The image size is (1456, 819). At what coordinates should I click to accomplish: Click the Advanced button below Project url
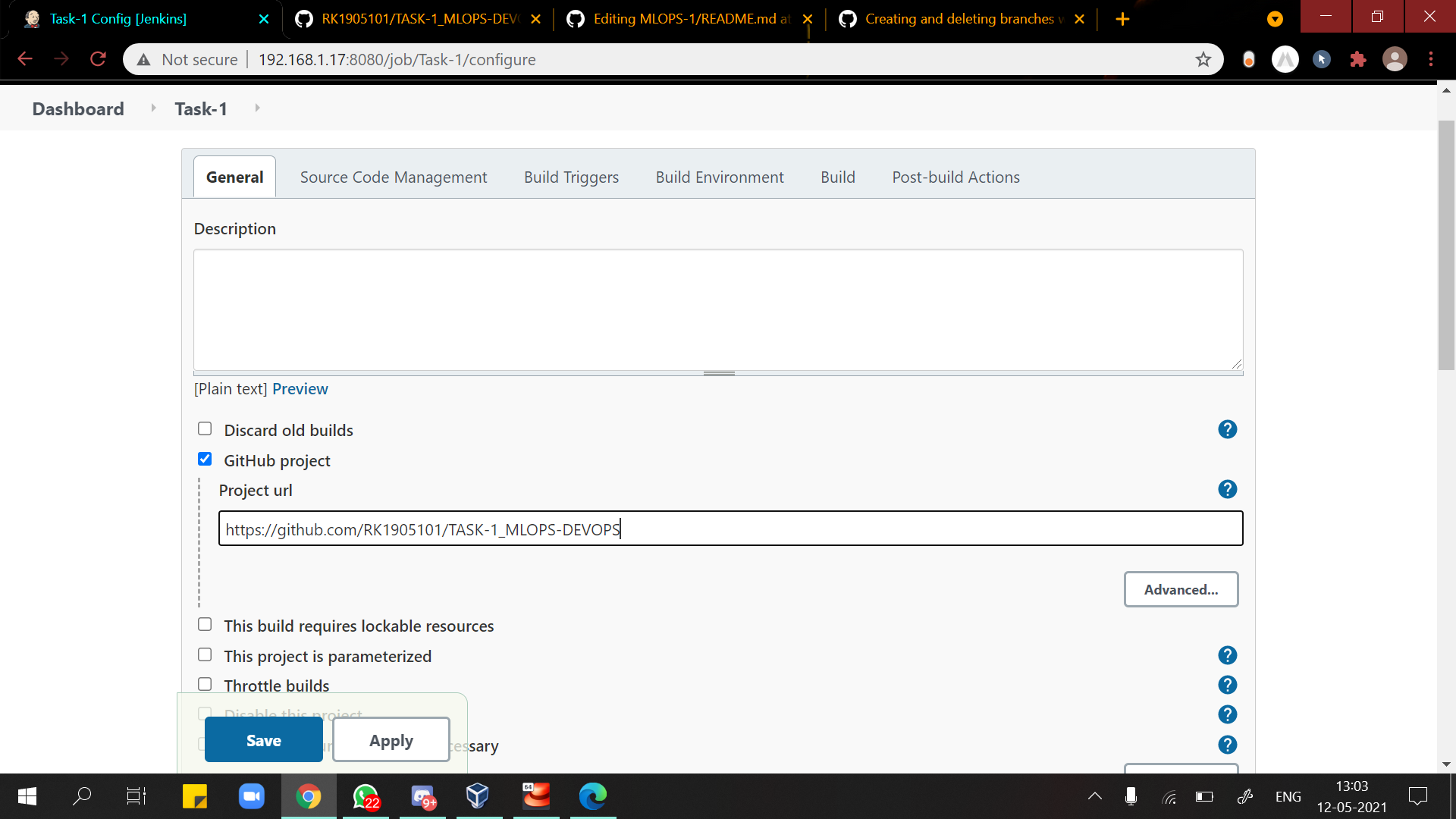1181,589
